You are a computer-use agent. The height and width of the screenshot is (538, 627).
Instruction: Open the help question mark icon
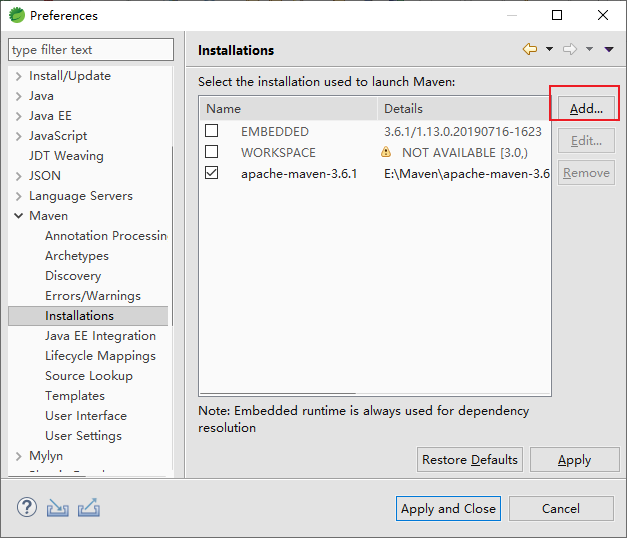pyautogui.click(x=27, y=508)
